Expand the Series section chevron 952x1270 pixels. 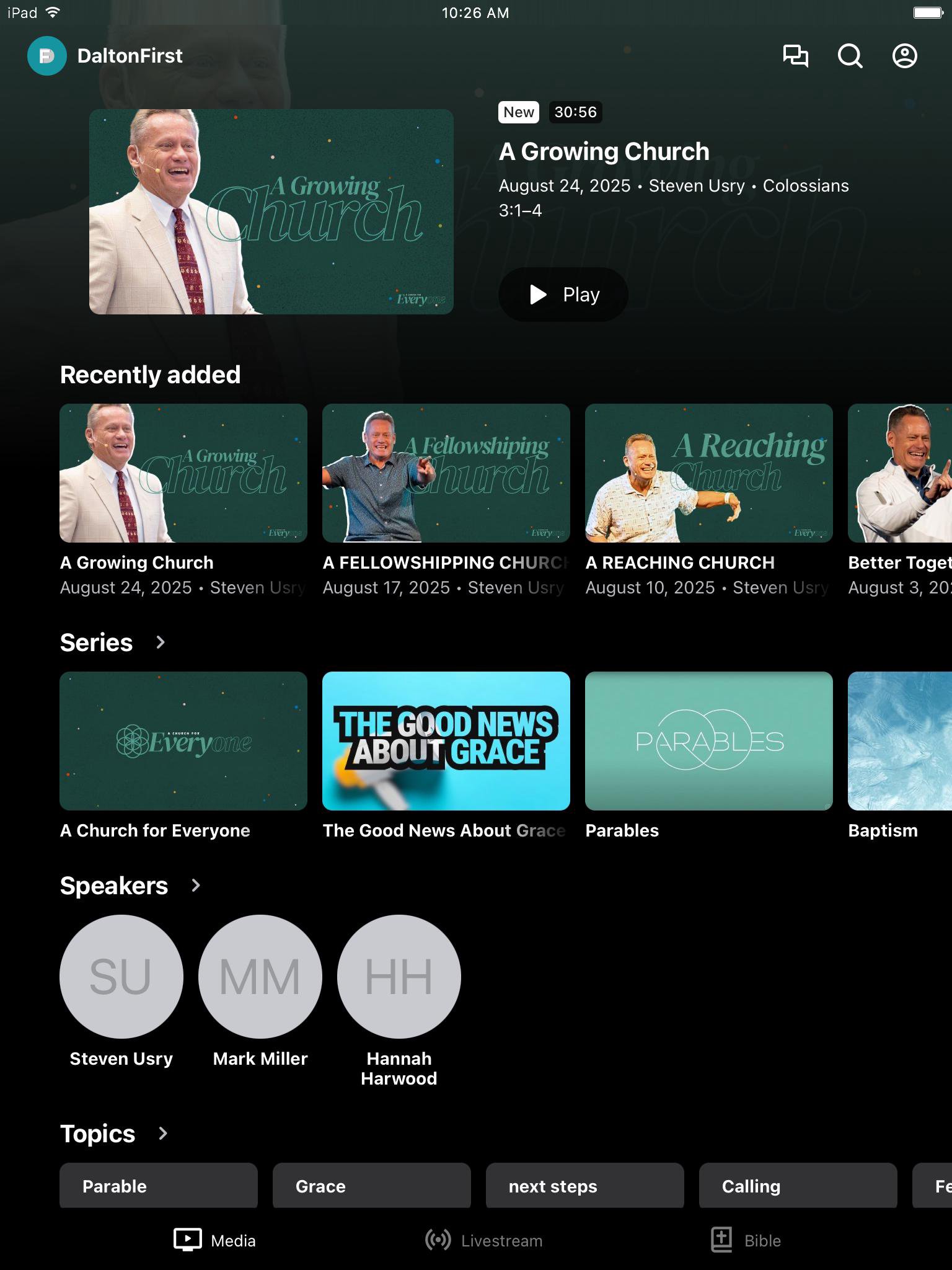pyautogui.click(x=161, y=642)
